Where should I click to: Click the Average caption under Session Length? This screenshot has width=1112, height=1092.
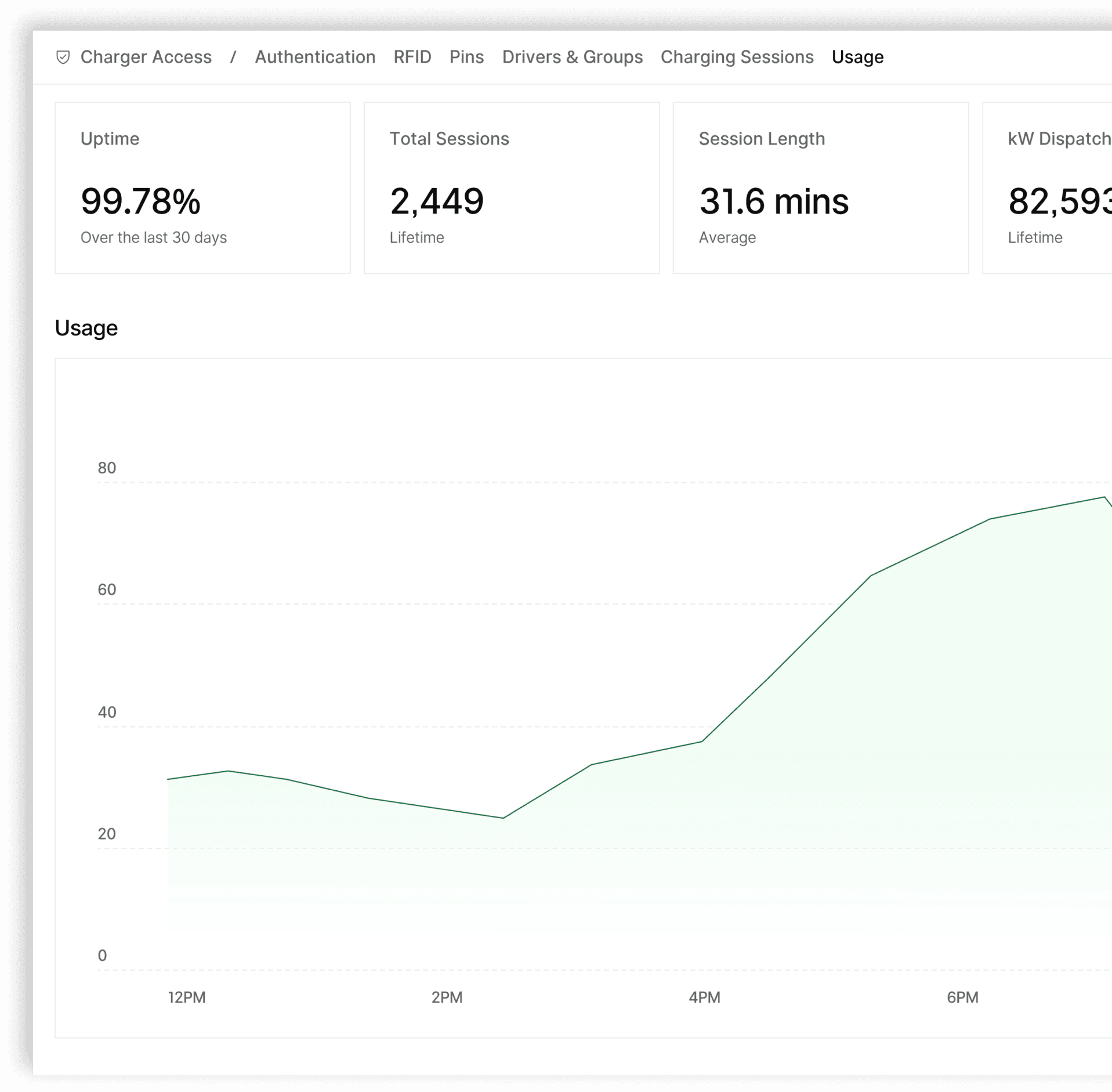(727, 237)
